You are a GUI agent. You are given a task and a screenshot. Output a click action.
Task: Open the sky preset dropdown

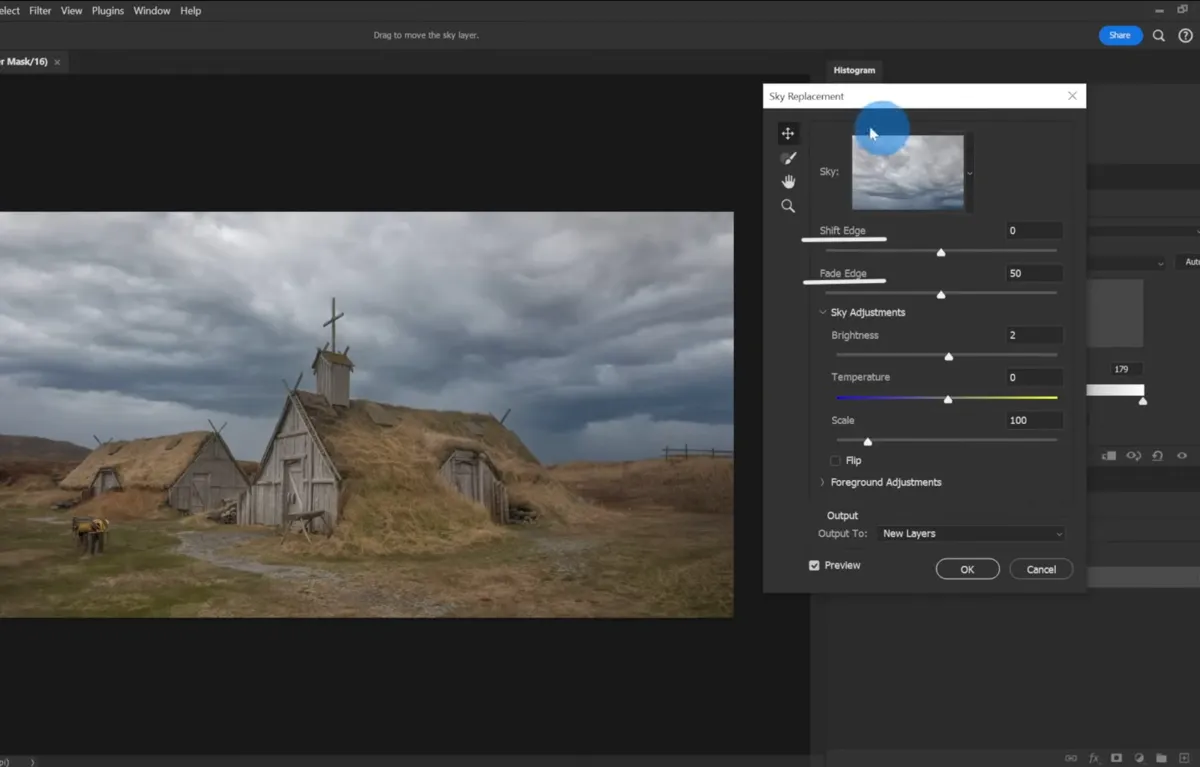[x=968, y=172]
